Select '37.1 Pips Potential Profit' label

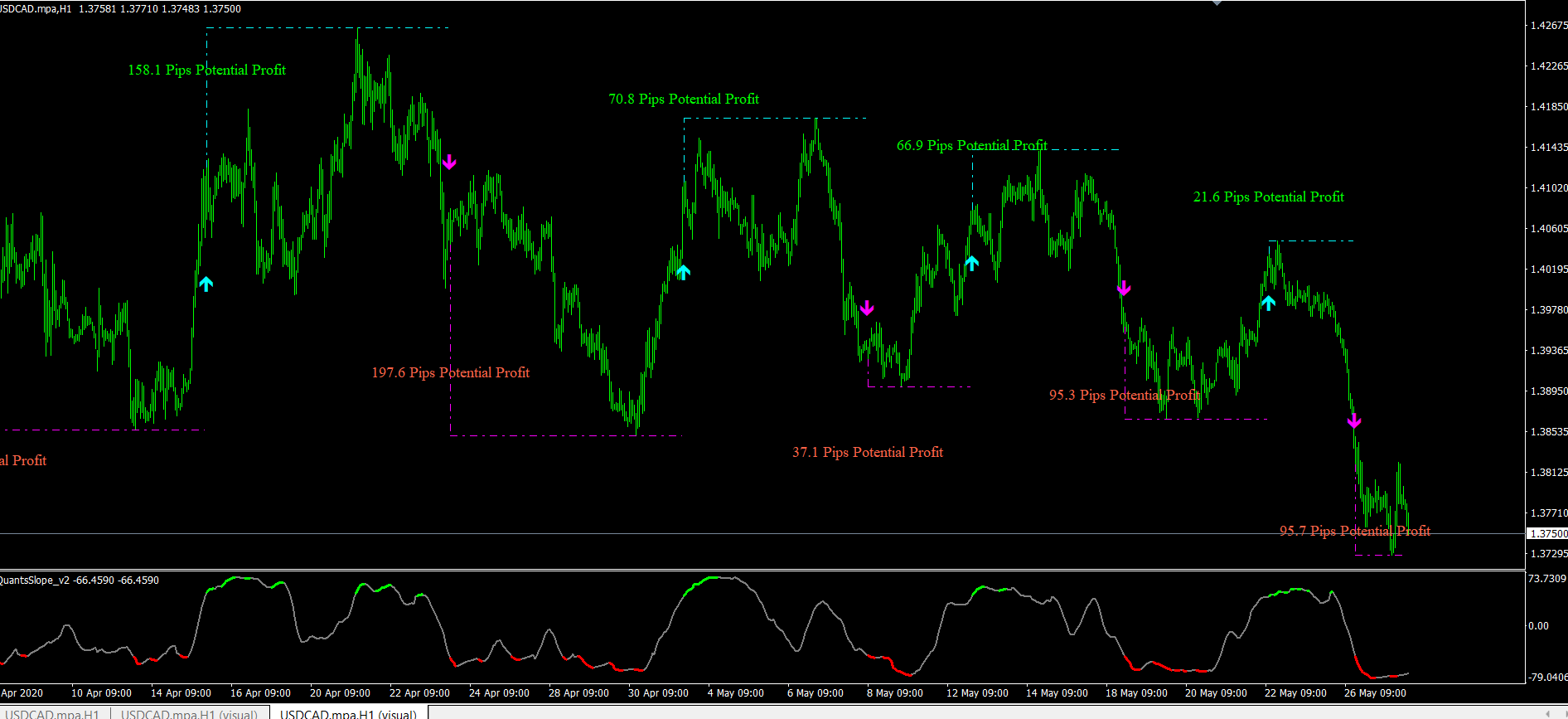[x=868, y=452]
